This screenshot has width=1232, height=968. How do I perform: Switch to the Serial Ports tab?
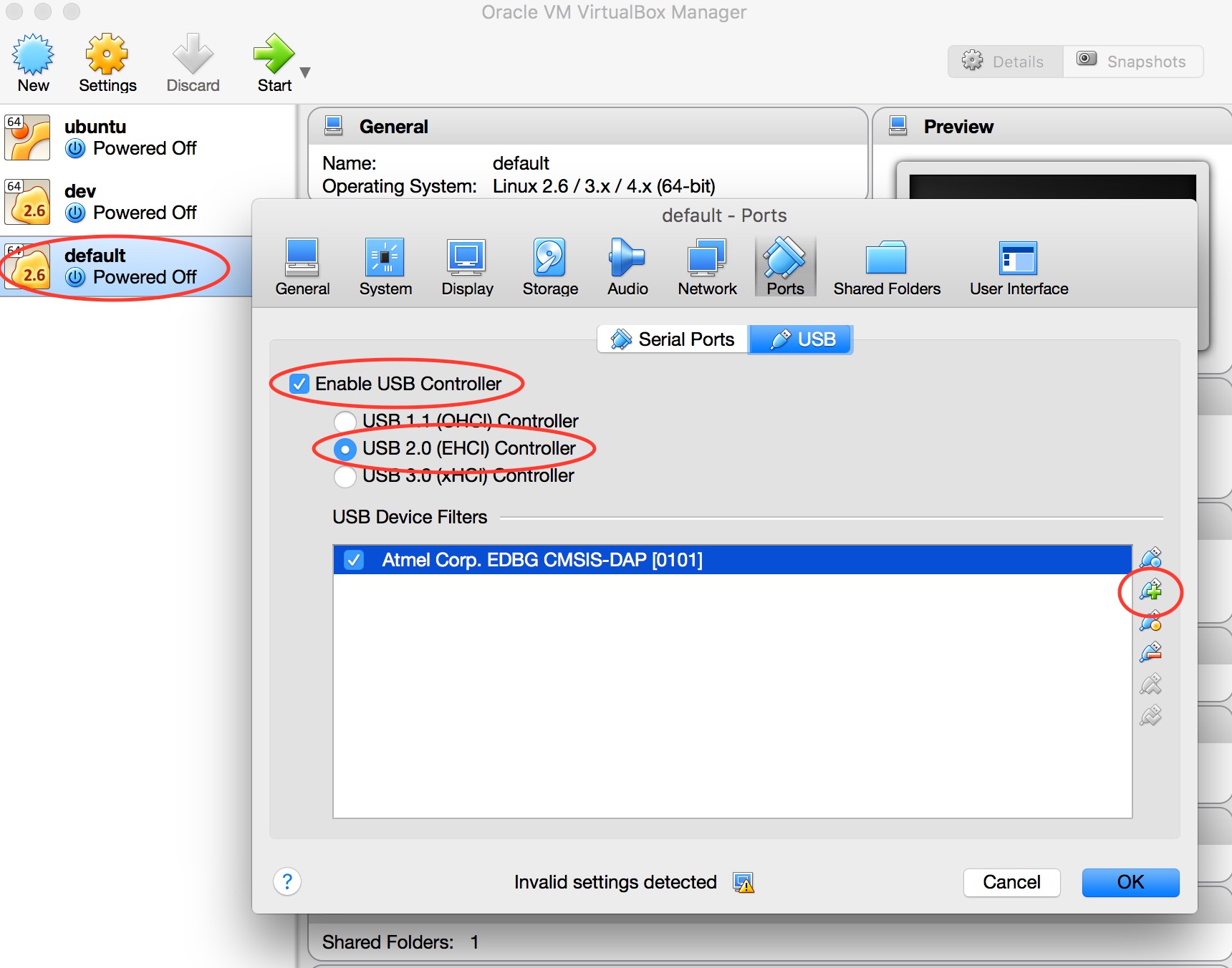pos(671,339)
